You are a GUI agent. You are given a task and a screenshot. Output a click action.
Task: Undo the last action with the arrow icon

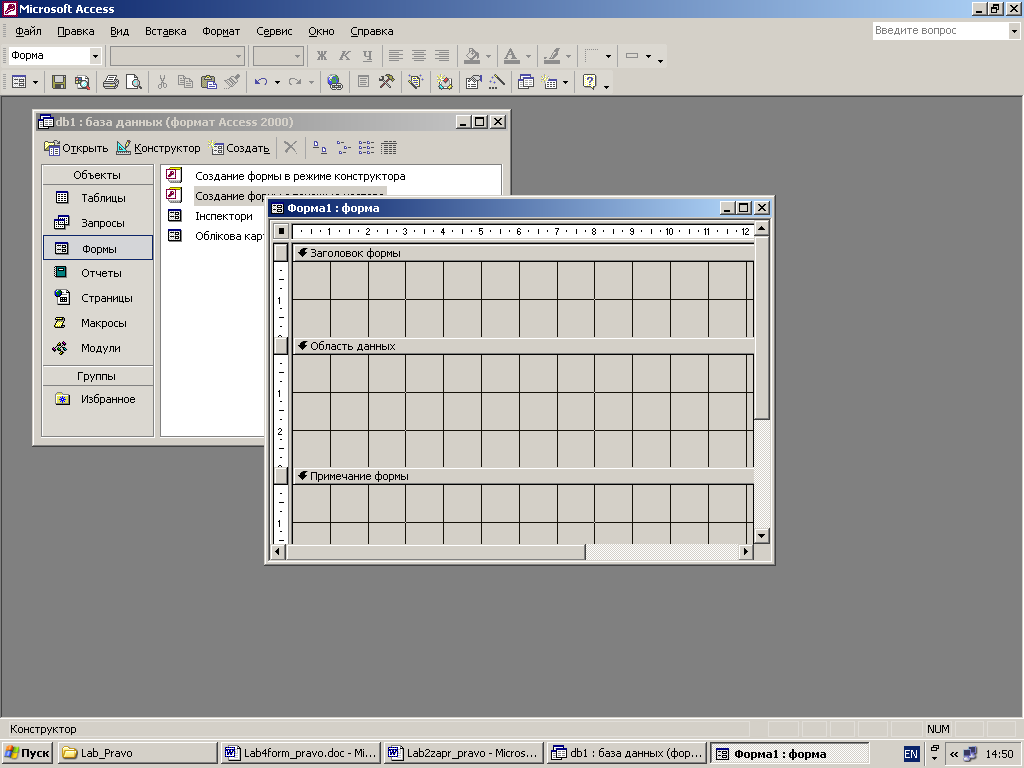[261, 82]
